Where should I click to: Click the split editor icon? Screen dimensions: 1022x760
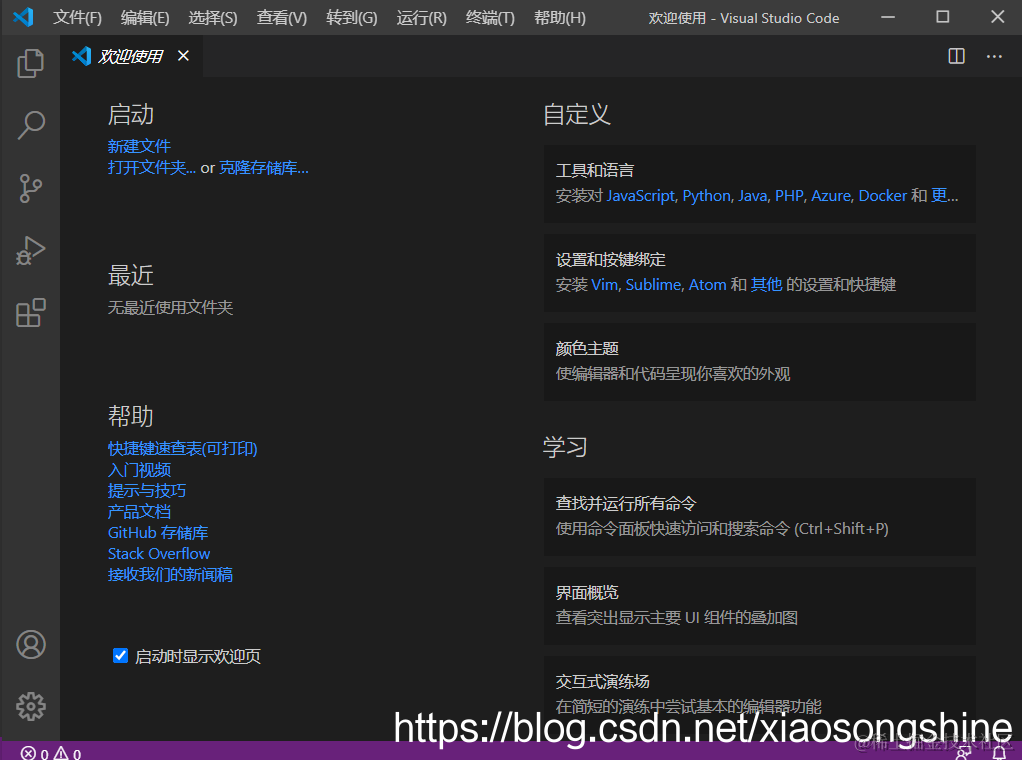956,56
